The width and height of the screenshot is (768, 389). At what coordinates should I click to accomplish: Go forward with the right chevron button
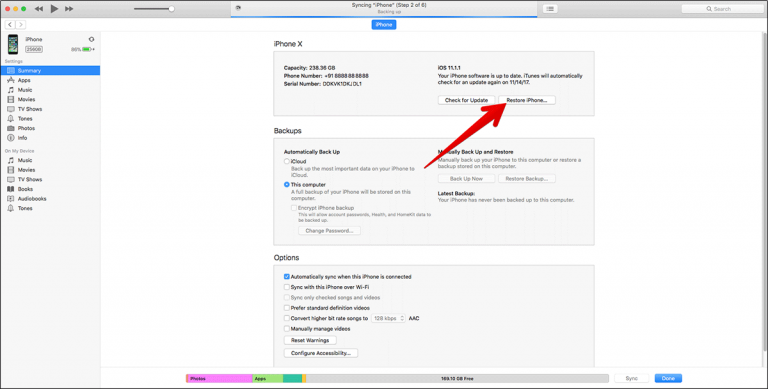pyautogui.click(x=21, y=24)
